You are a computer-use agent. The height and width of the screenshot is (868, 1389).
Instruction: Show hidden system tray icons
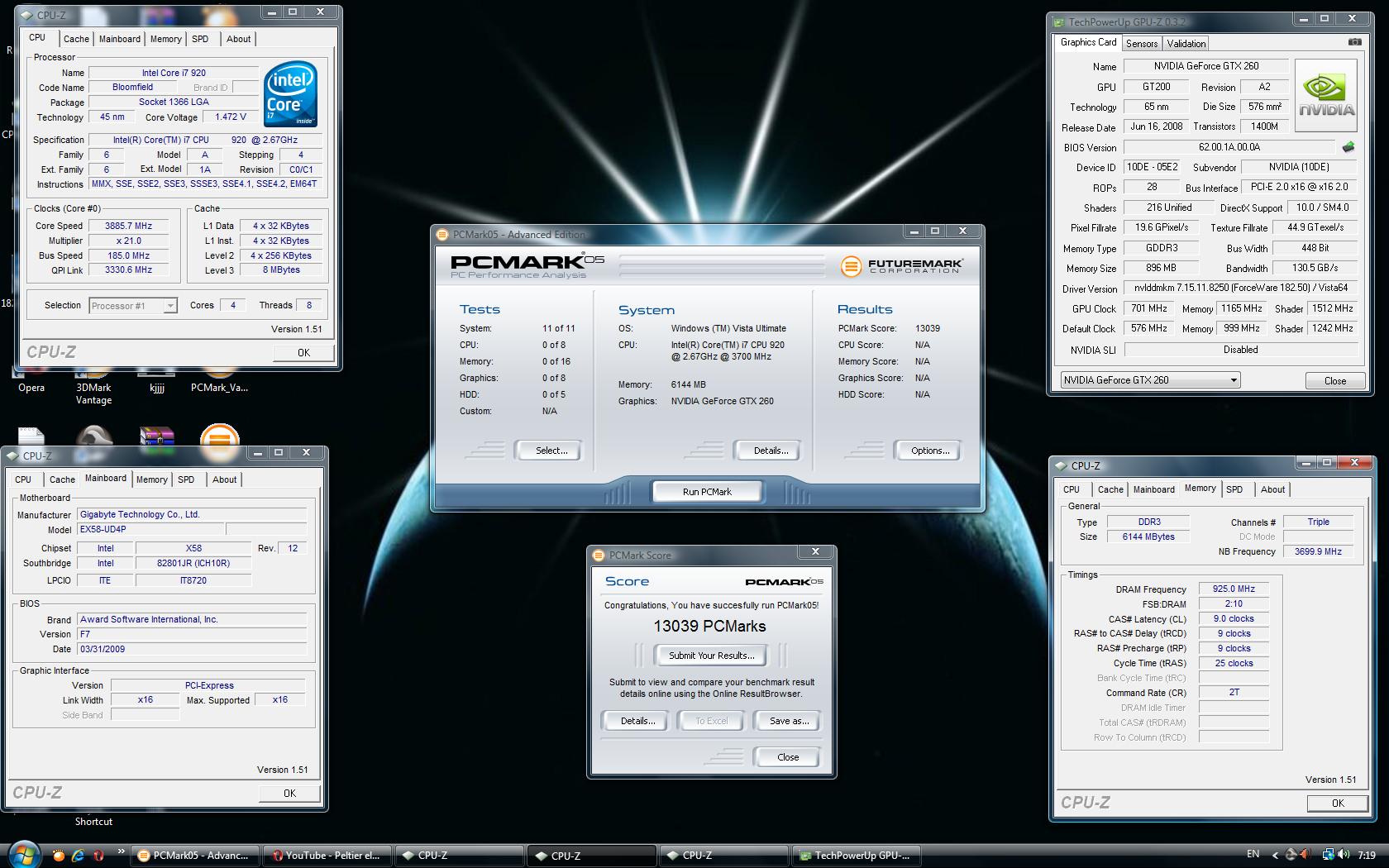[1274, 856]
